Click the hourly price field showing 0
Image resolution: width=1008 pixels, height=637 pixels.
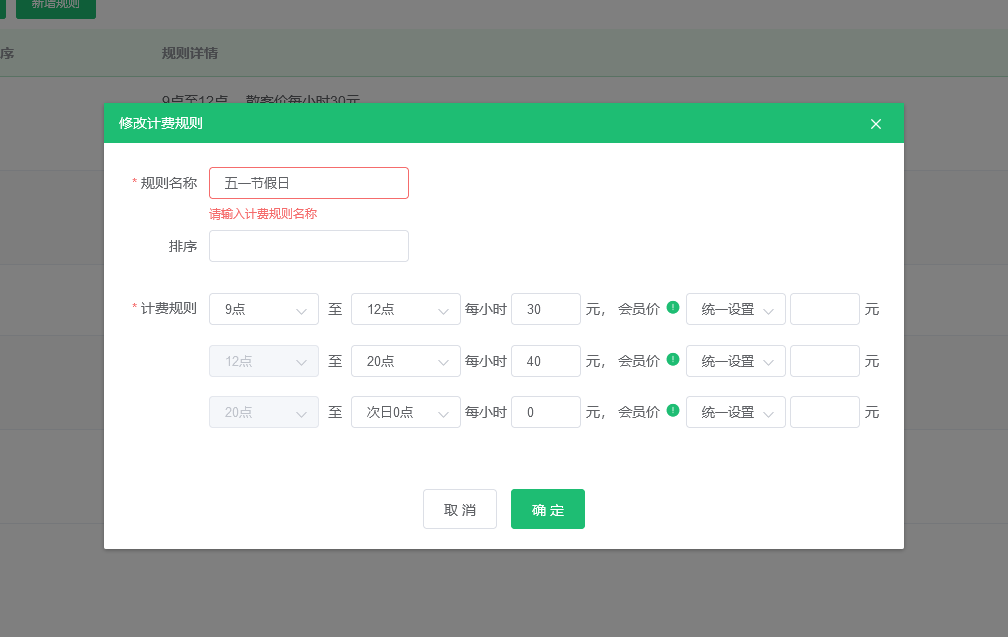pos(546,412)
